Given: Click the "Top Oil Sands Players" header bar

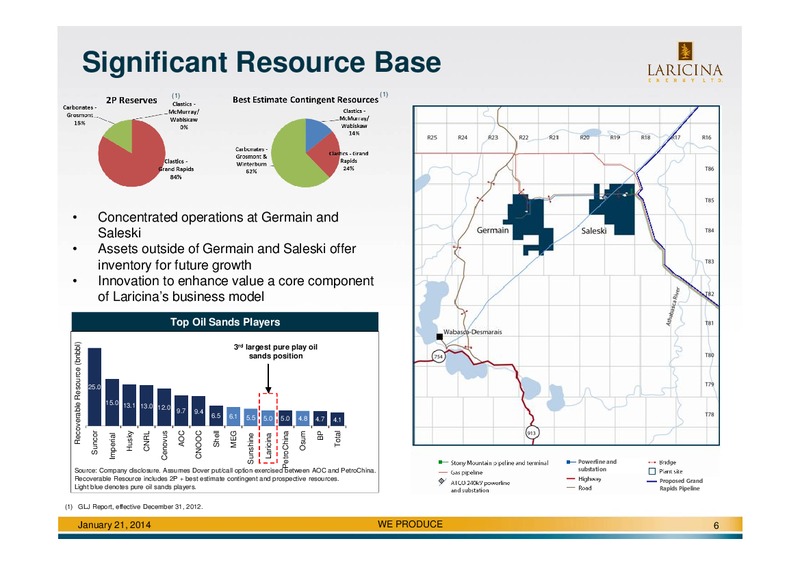Looking at the screenshot, I should (225, 322).
